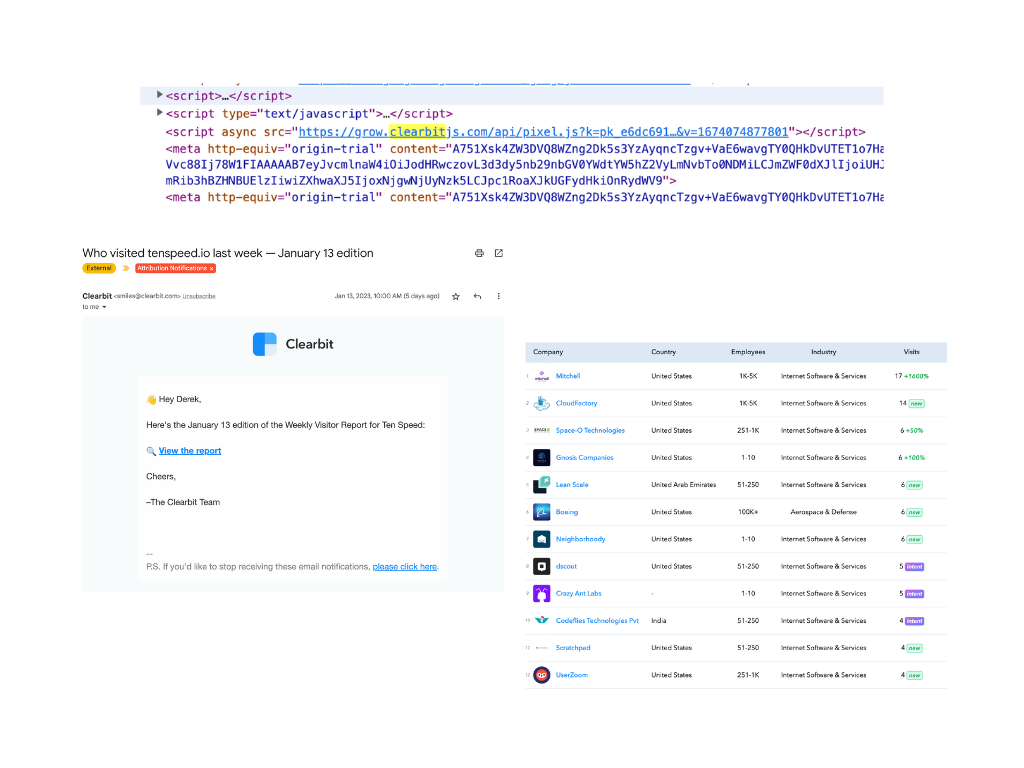Click the 'new' badge in CloudFactory row
This screenshot has width=1024, height=768.
coord(917,404)
